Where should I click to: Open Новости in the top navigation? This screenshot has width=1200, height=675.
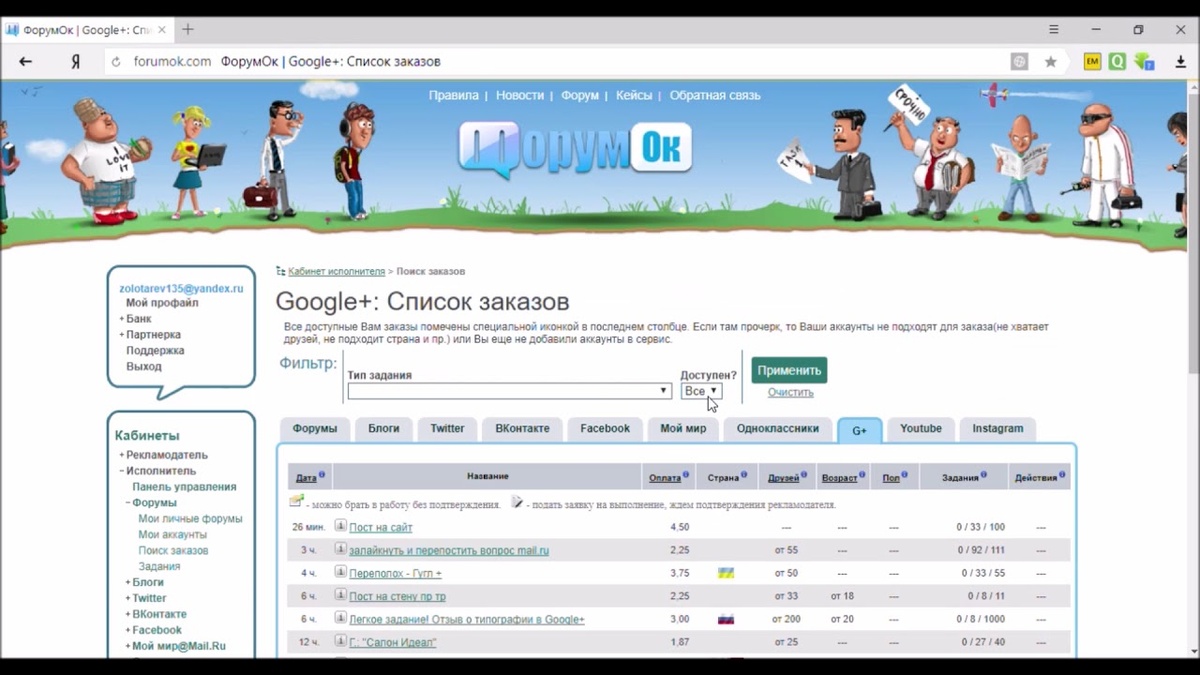click(521, 95)
